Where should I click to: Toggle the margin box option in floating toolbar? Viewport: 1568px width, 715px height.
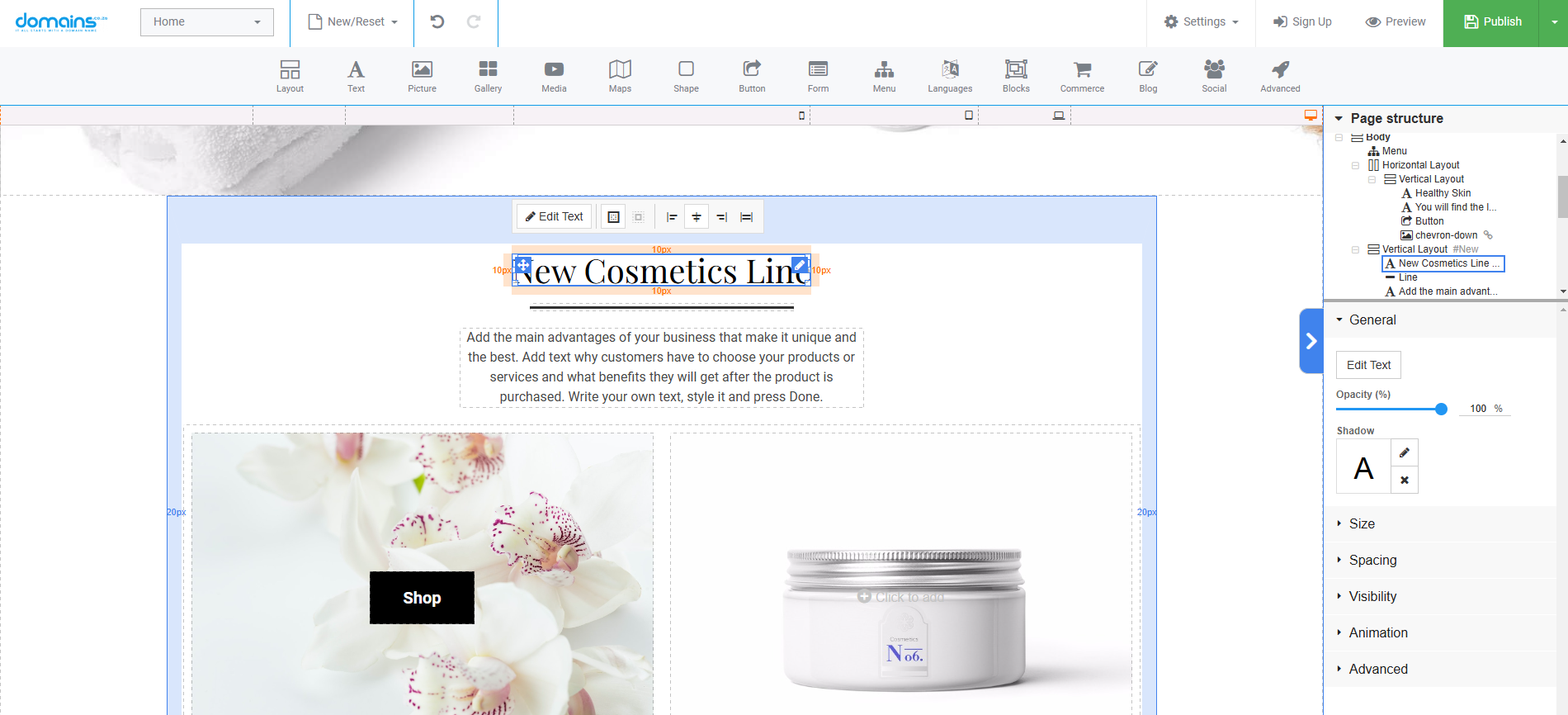pos(638,217)
